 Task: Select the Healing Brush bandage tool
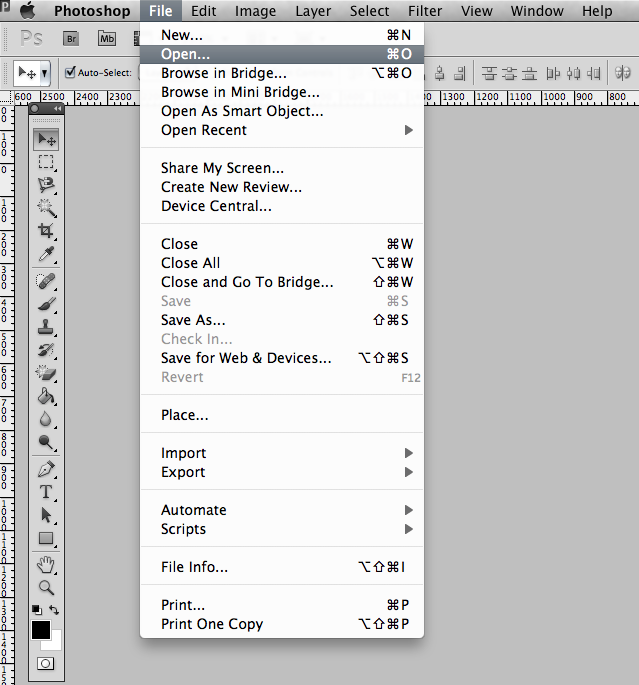46,281
